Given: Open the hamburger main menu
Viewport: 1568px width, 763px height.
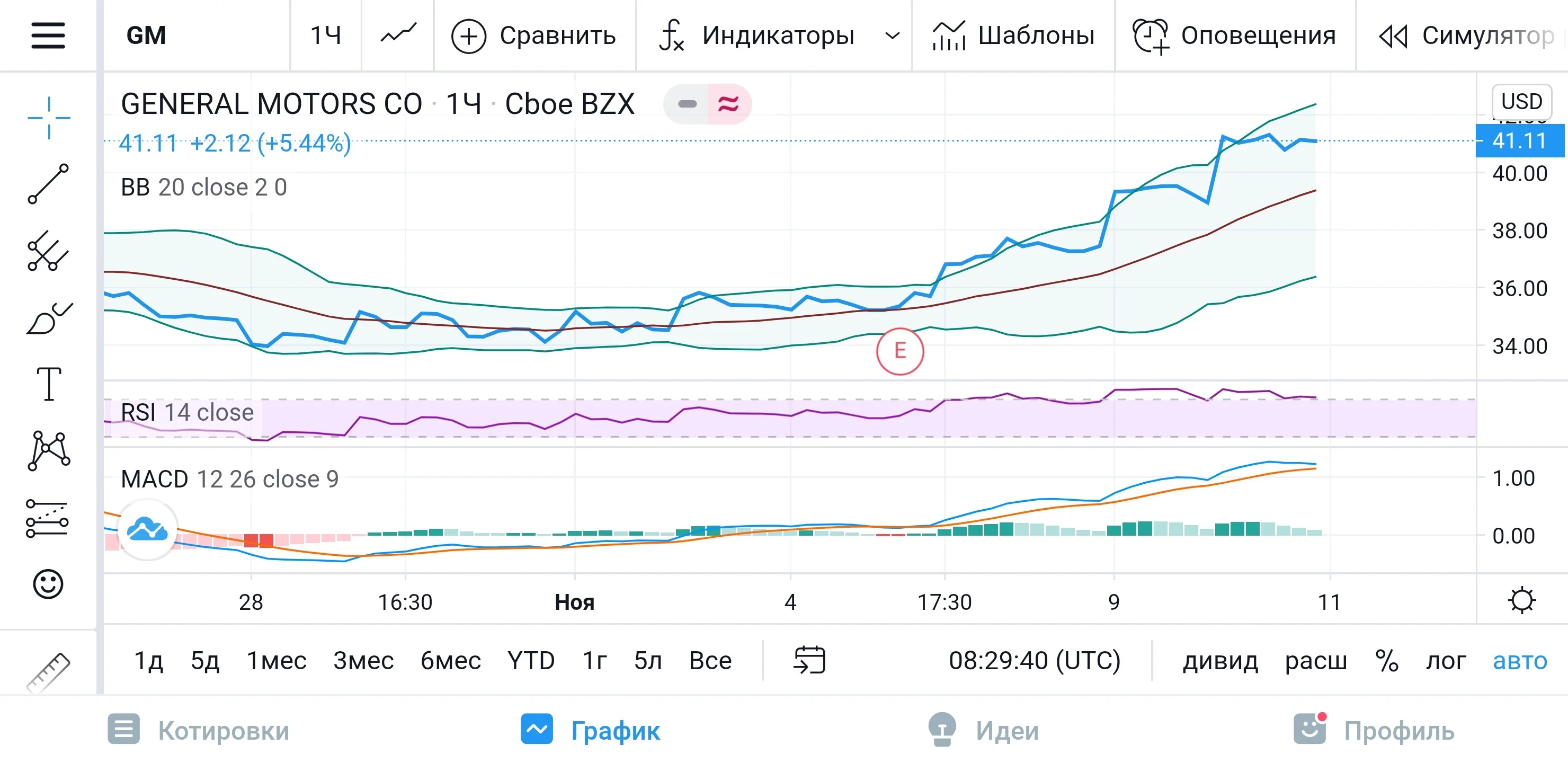Looking at the screenshot, I should [x=48, y=36].
